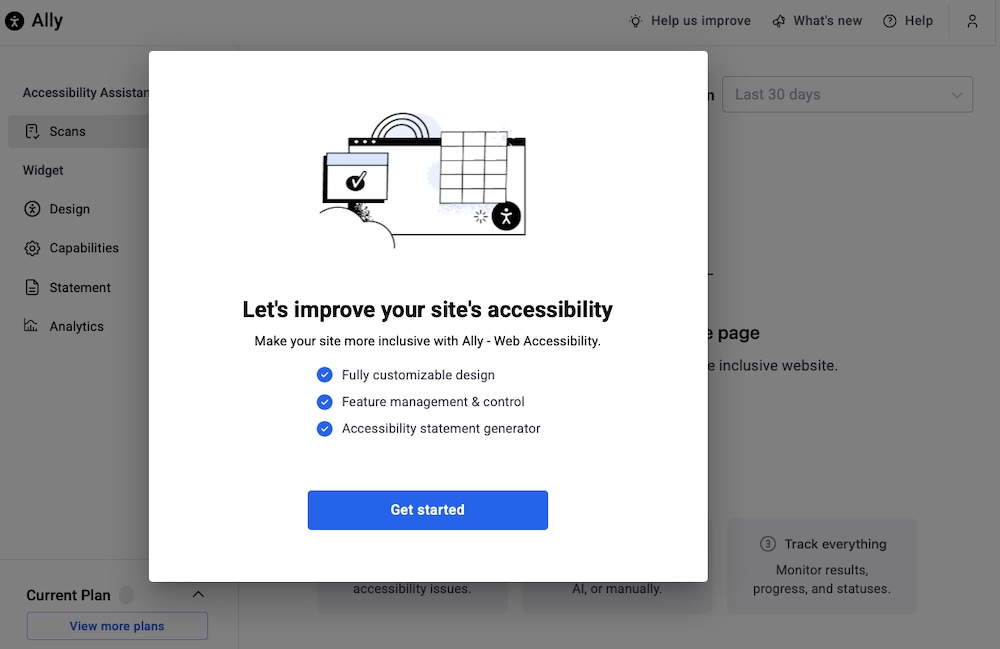The height and width of the screenshot is (649, 1000).
Task: Click the Fully customizable design checkmark
Action: pos(324,375)
